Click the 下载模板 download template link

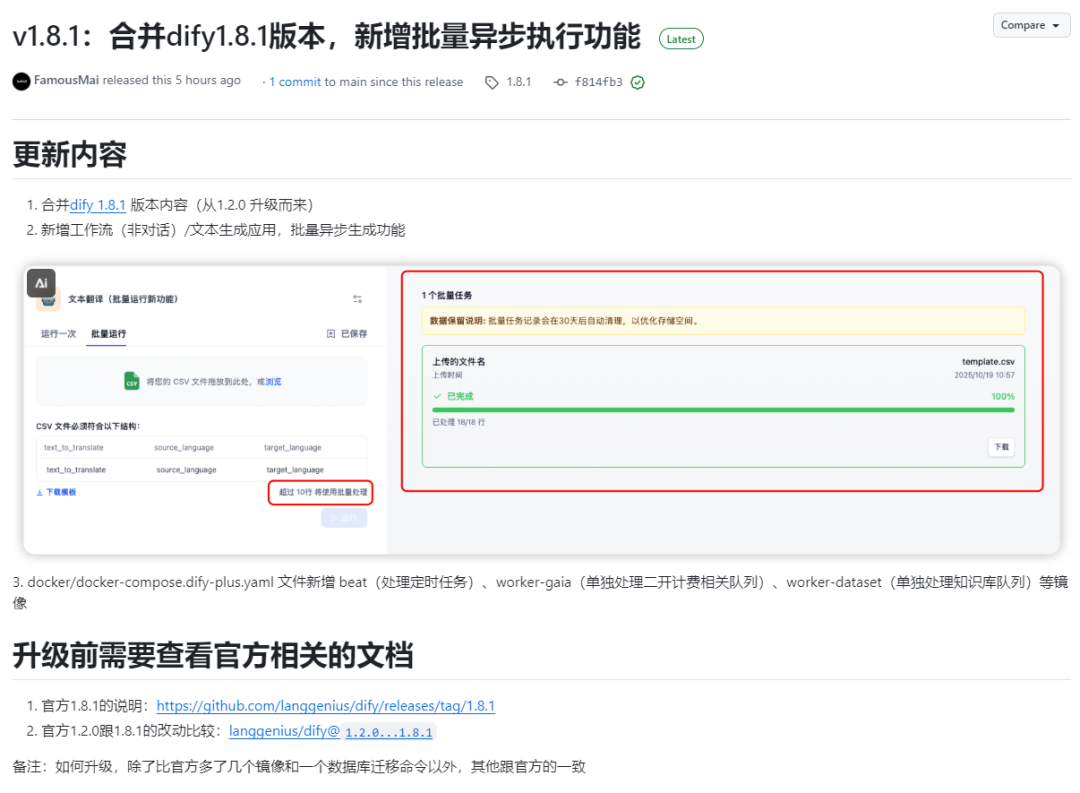56,492
